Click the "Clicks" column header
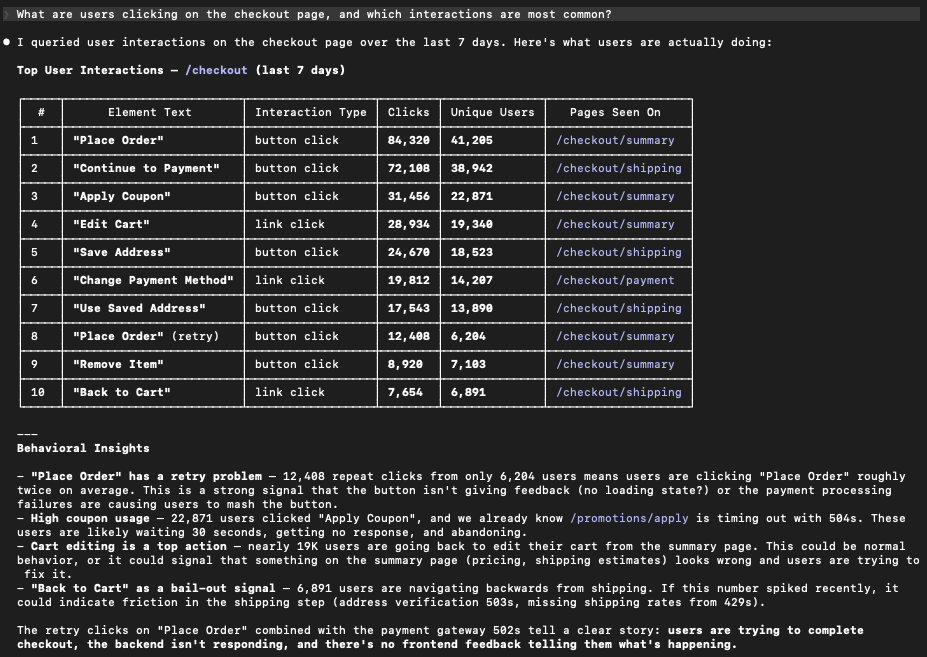The width and height of the screenshot is (927, 657). [408, 112]
